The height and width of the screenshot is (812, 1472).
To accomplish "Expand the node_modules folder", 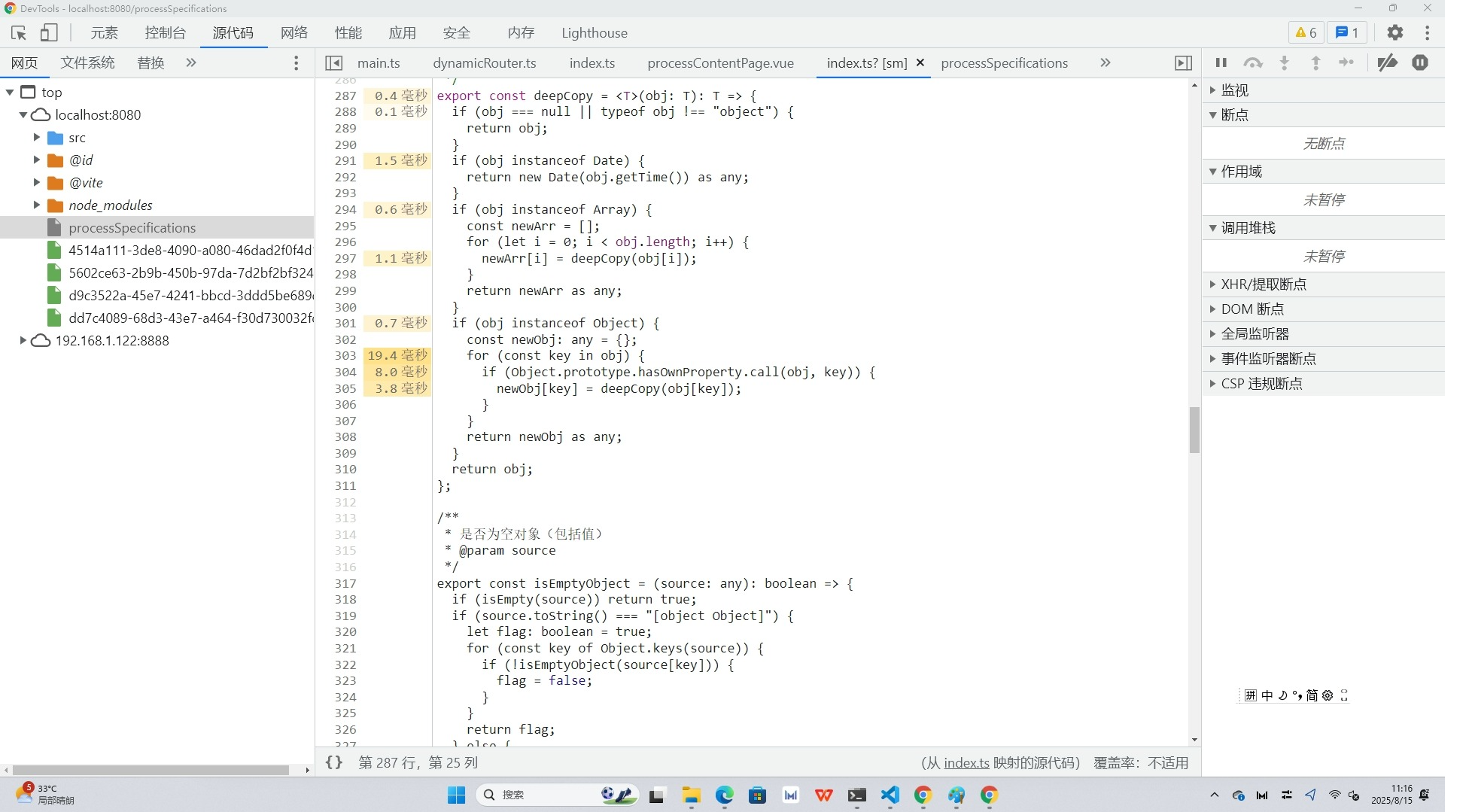I will coord(36,205).
